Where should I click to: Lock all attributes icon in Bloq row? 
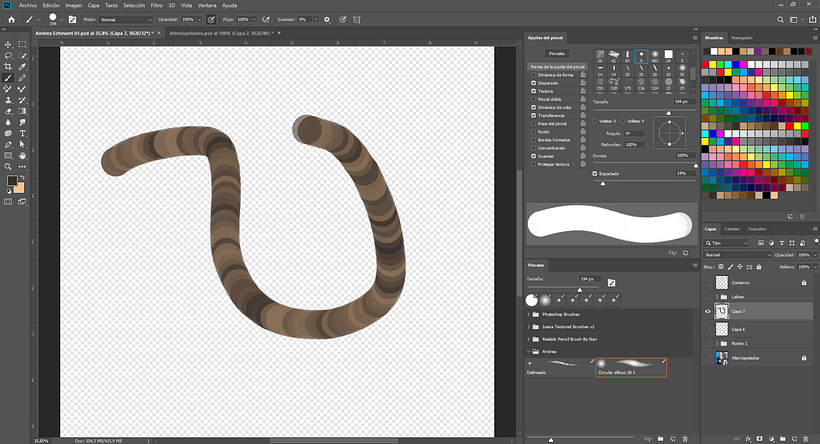click(x=759, y=267)
